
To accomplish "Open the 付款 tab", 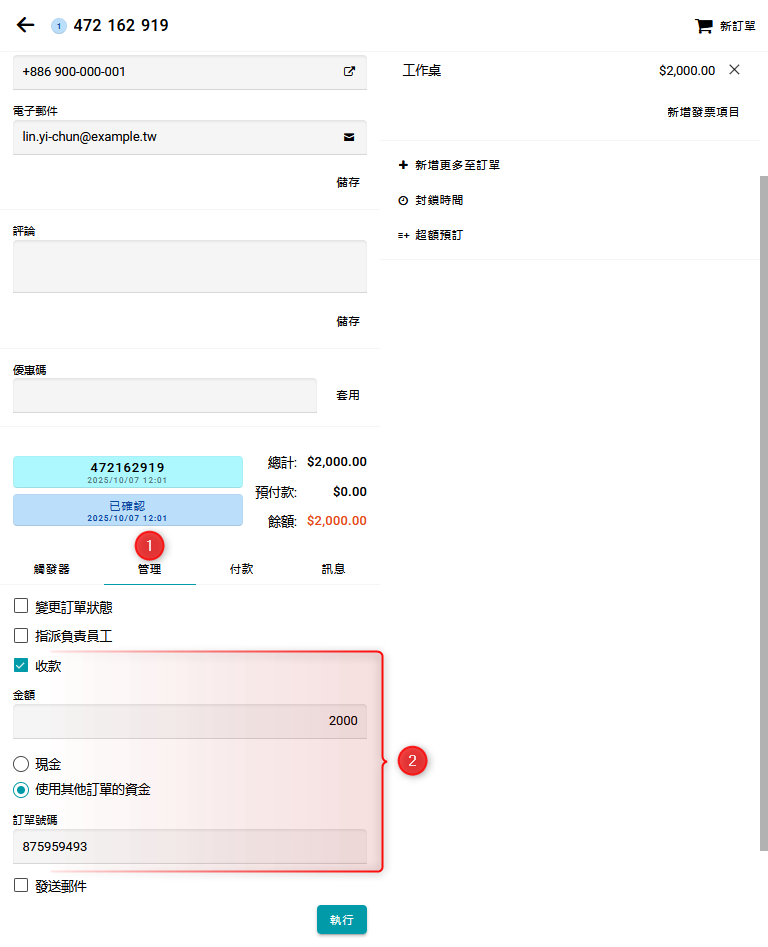I will pos(241,569).
